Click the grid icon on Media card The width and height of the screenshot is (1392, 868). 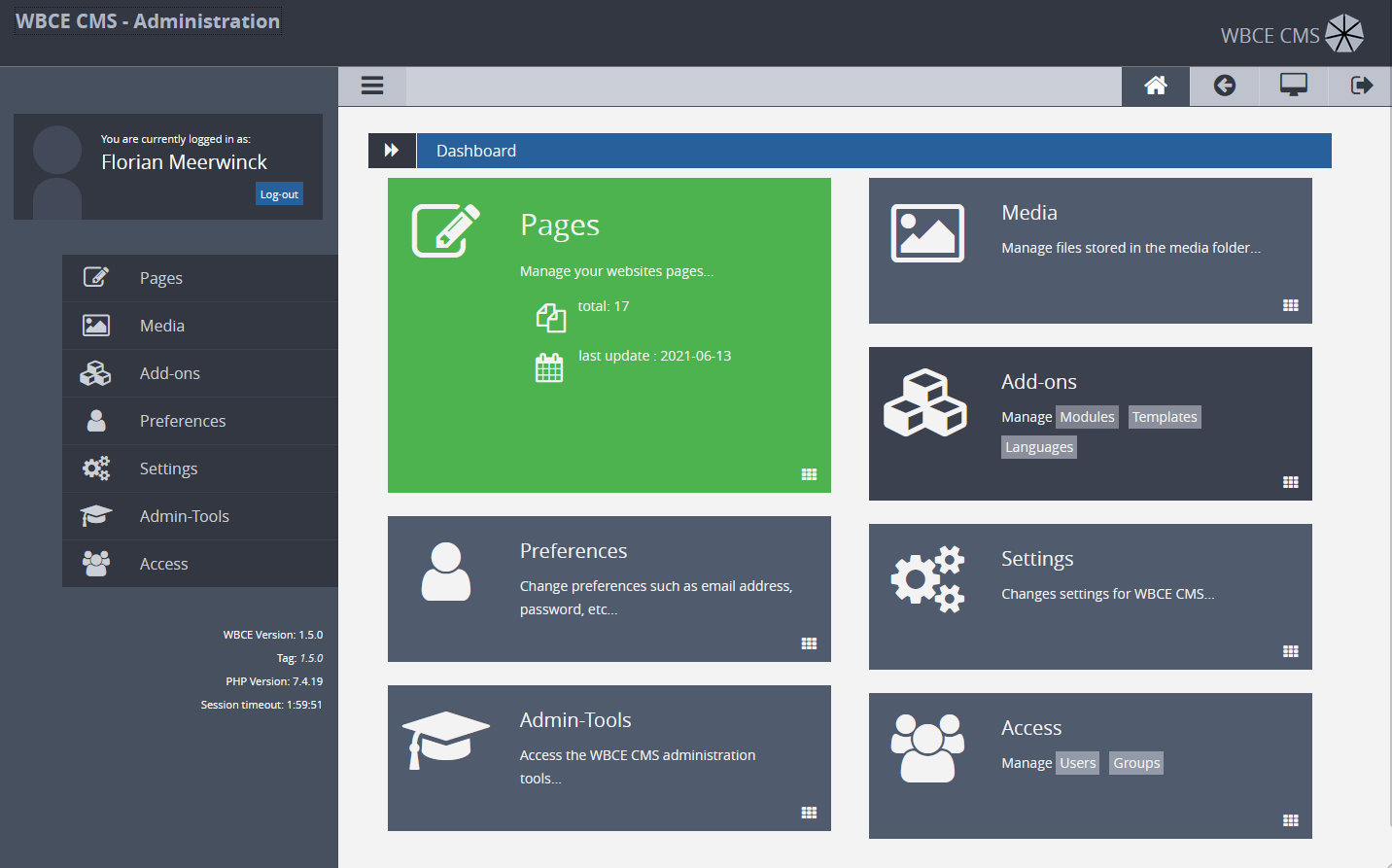click(x=1291, y=305)
